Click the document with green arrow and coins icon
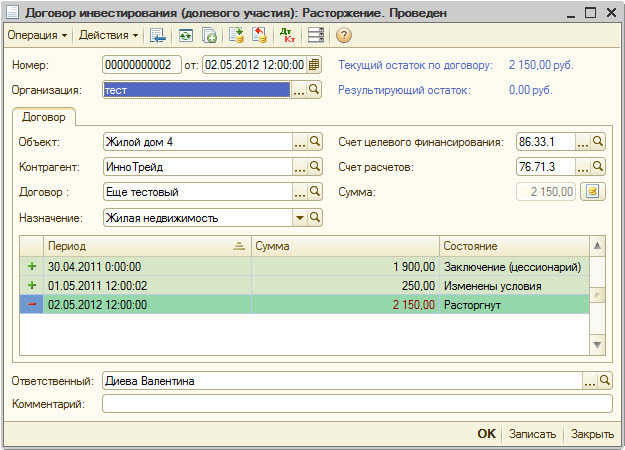This screenshot has width=625, height=450. pos(236,35)
